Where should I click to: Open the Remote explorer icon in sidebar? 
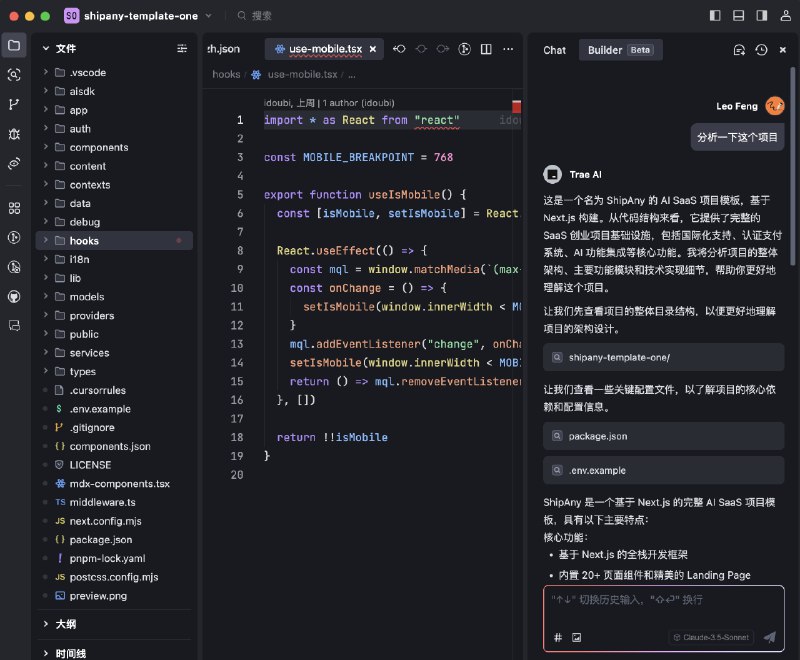(14, 164)
